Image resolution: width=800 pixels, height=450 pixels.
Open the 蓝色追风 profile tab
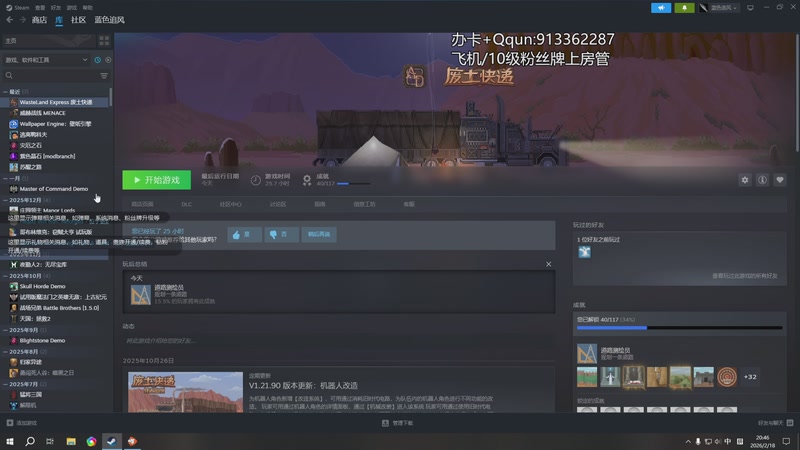[109, 20]
